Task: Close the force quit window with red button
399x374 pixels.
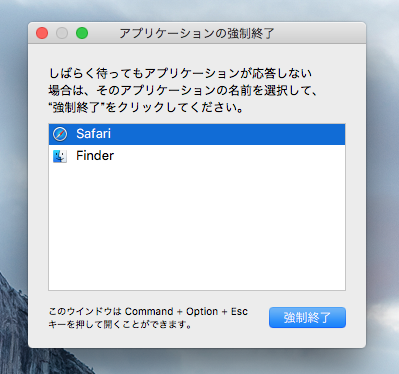Action: pos(42,33)
